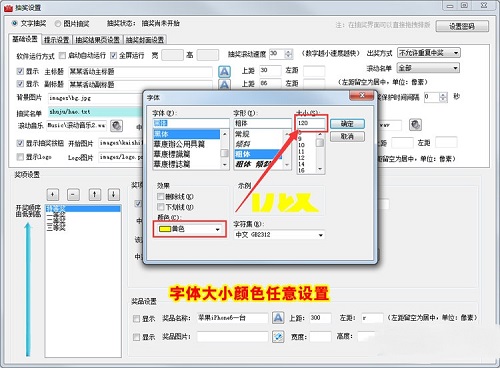Click the font name list scrollbar
Image resolution: width=500 pixels, height=368 pixels.
point(225,150)
